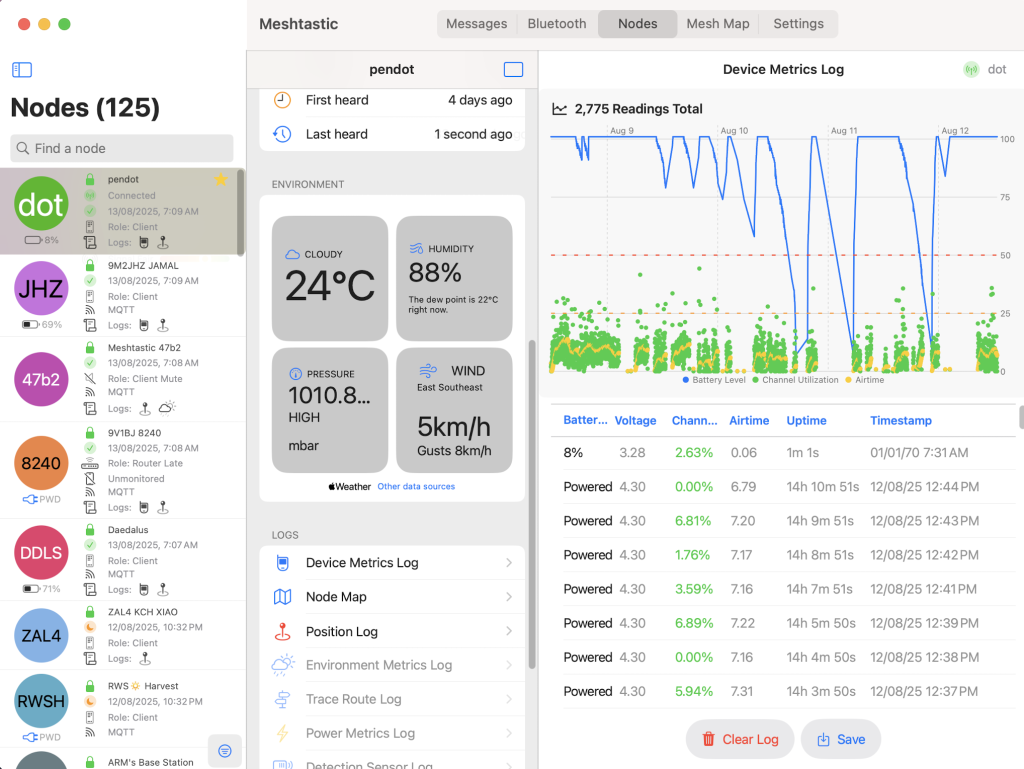Click the 14h 3m 50s uptime cell
This screenshot has width=1024, height=769.
pos(820,691)
